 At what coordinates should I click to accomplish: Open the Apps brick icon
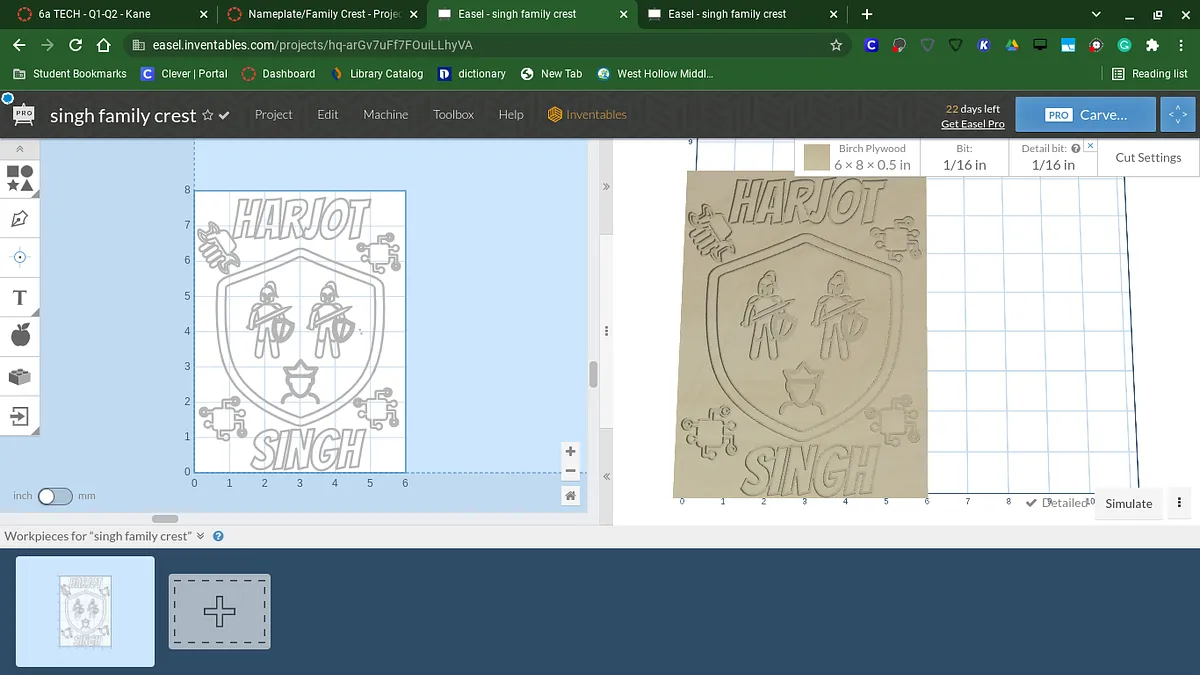(20, 376)
